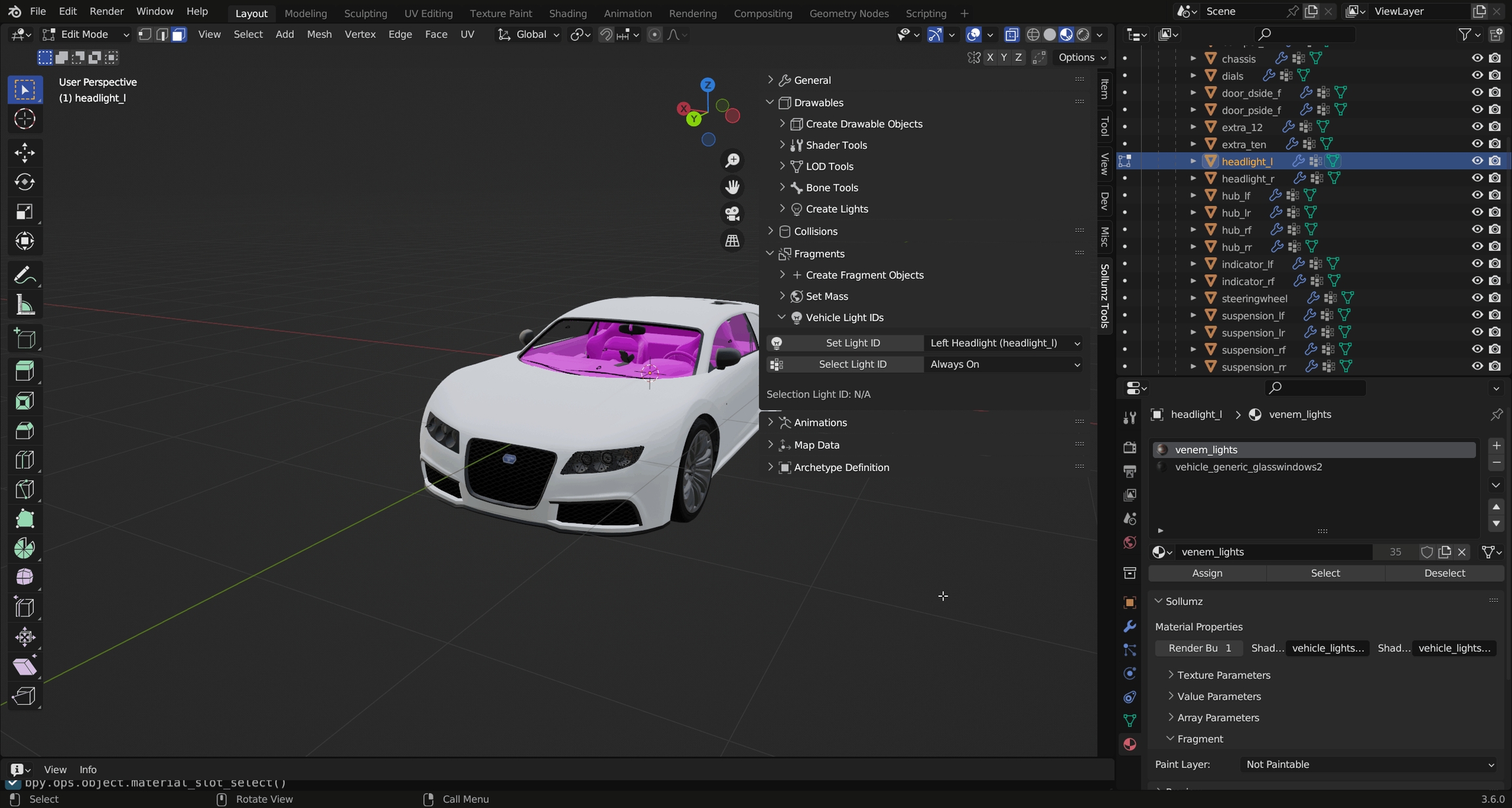
Task: Open the Mesh menu
Action: click(319, 35)
